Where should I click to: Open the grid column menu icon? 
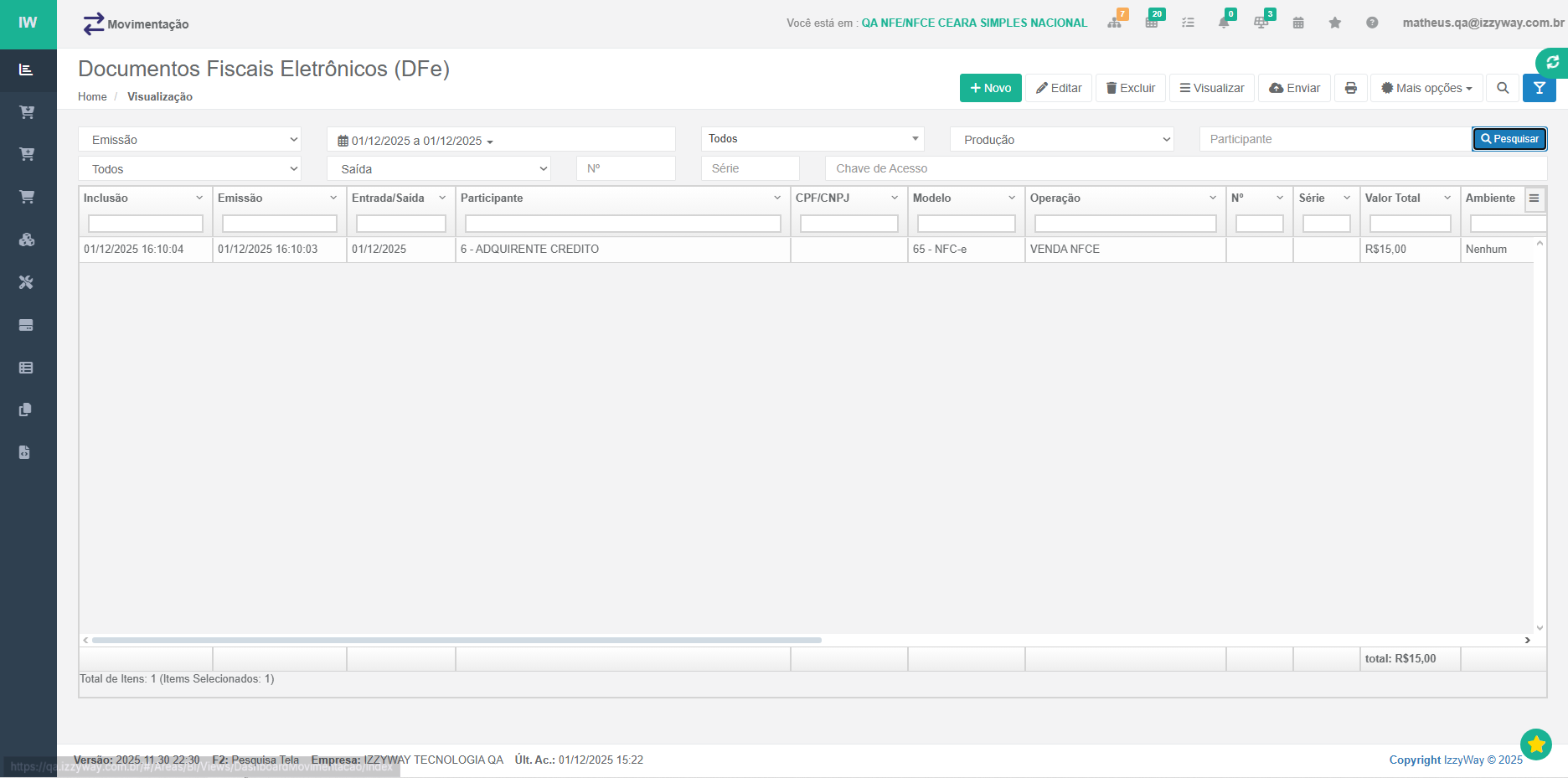click(x=1534, y=198)
